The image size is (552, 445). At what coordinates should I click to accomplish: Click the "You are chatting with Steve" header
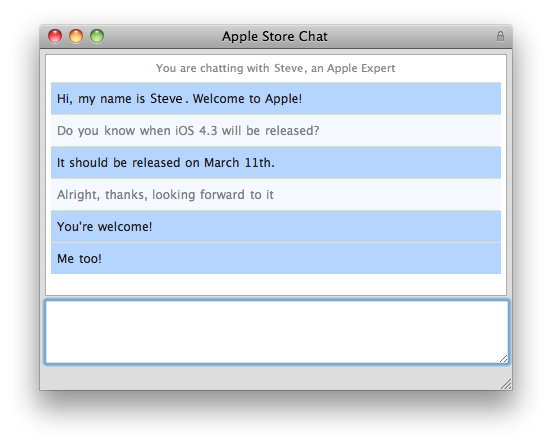[276, 68]
